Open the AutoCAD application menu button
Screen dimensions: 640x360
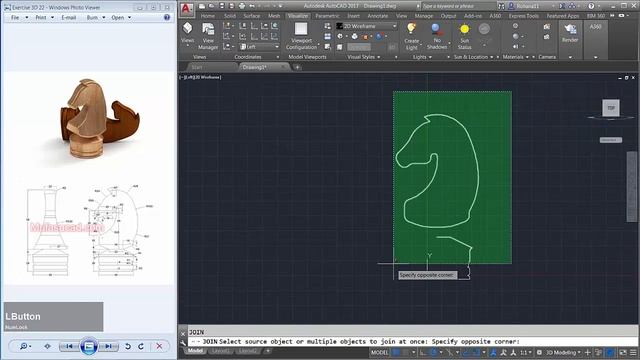(x=187, y=9)
